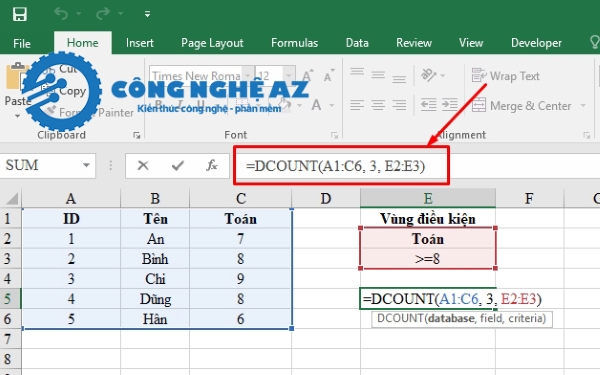Open the View tab
The height and width of the screenshot is (375, 600).
pyautogui.click(x=471, y=43)
